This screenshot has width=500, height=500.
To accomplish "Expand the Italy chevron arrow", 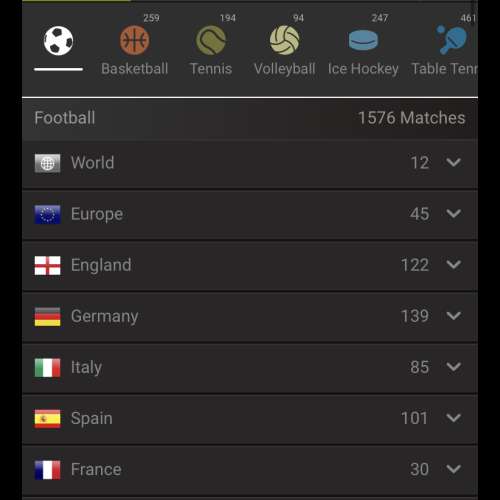I will [454, 367].
